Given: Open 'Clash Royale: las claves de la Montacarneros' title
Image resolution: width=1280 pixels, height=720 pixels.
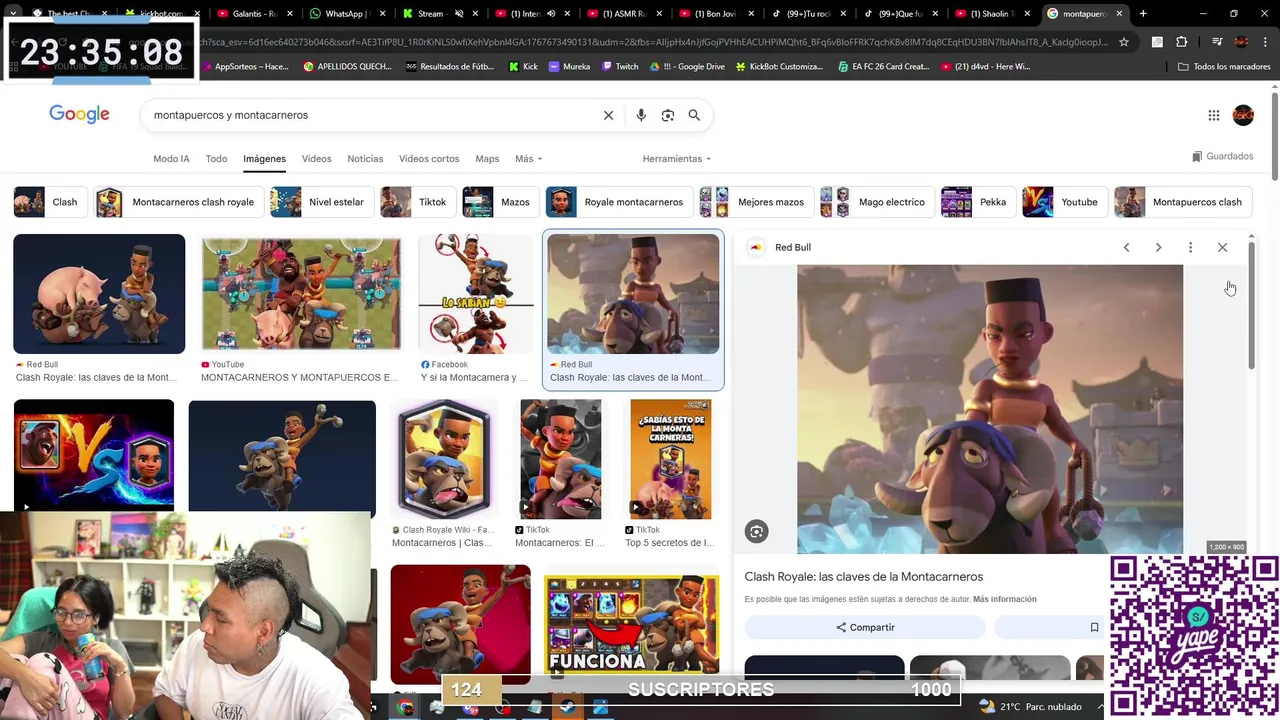Looking at the screenshot, I should pyautogui.click(x=863, y=577).
